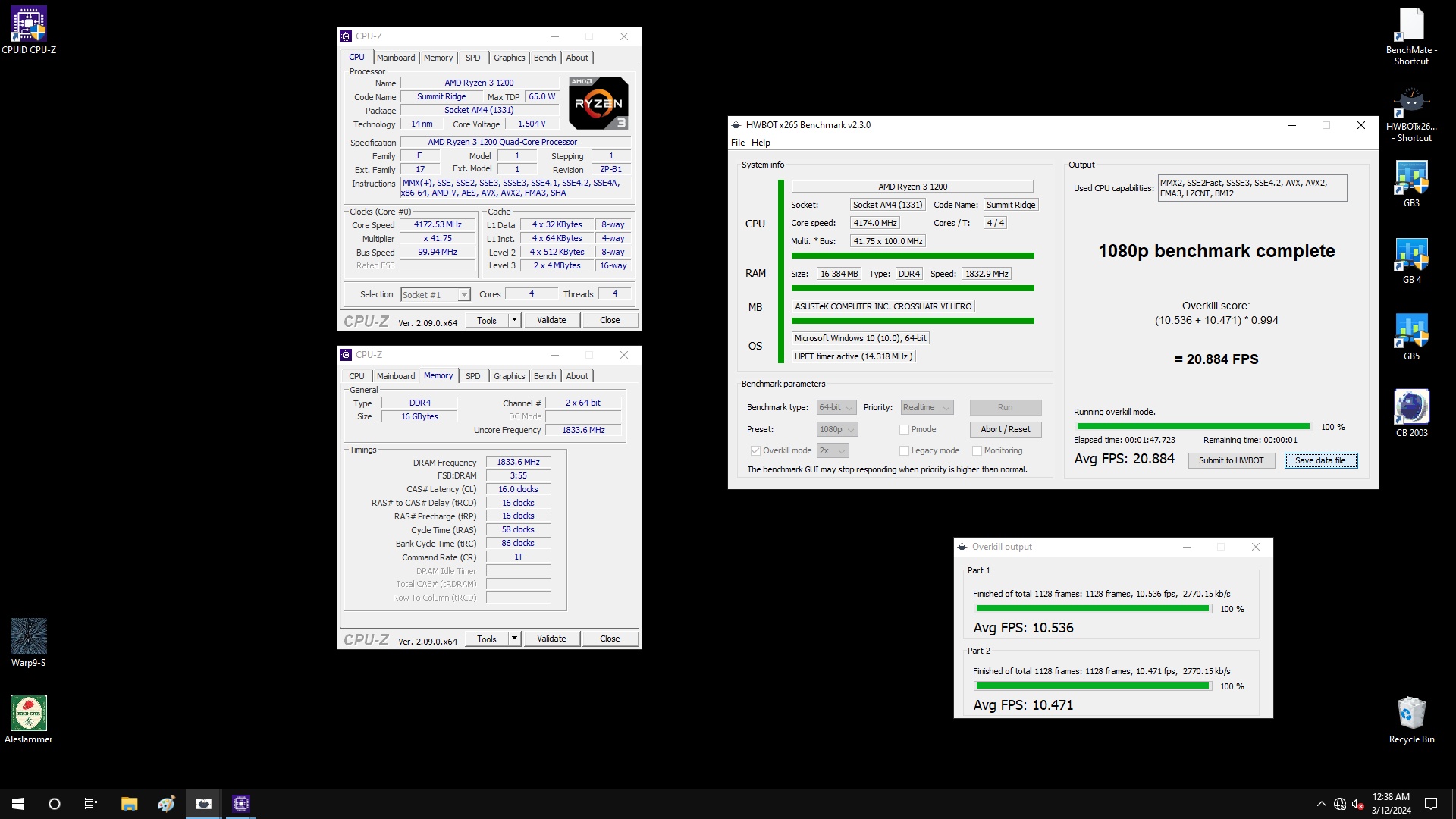Open Overkill mode 2x dropdown
The width and height of the screenshot is (1456, 819).
832,450
